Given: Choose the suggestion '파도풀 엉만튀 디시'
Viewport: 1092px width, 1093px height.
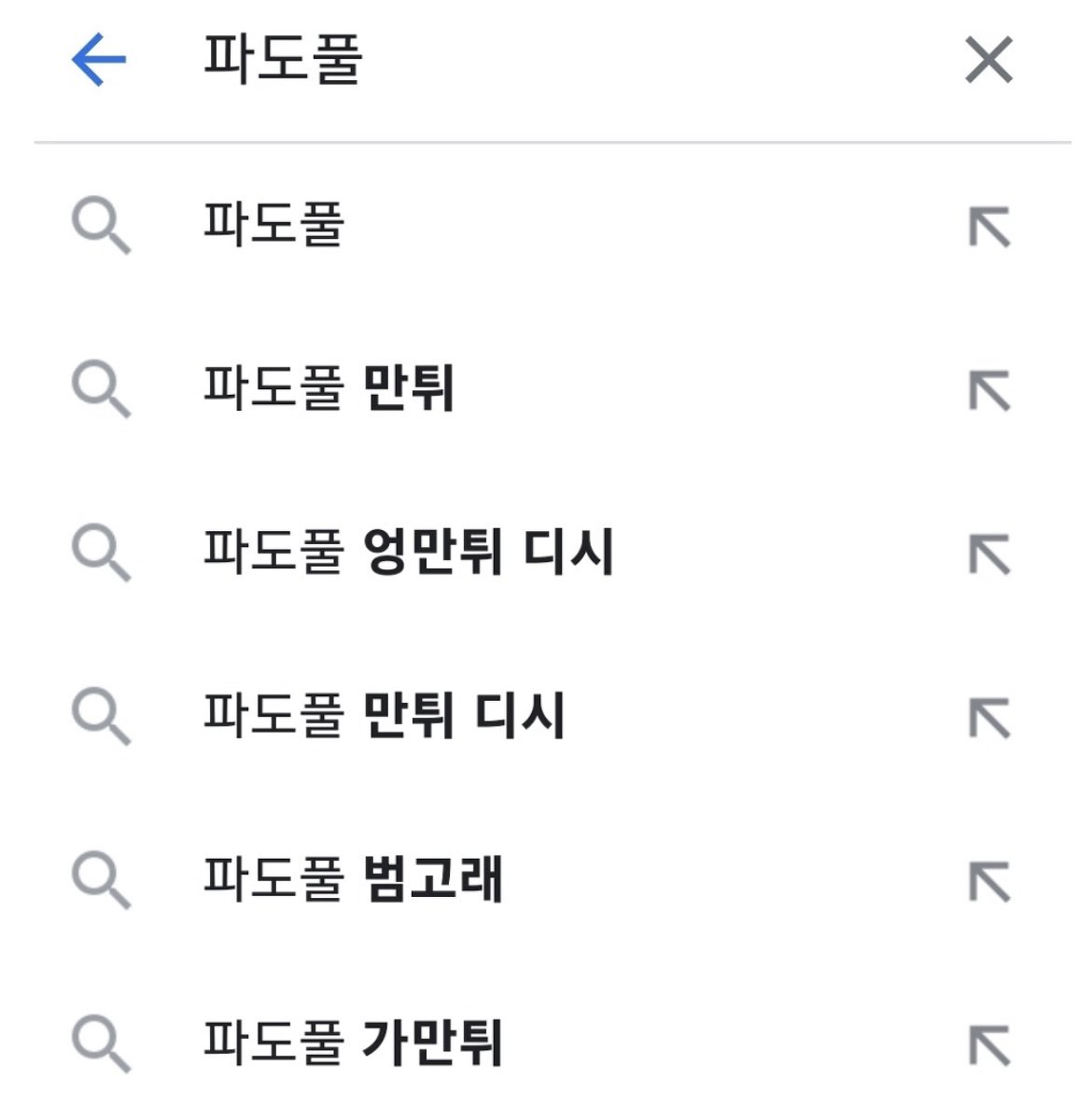Looking at the screenshot, I should click(408, 552).
